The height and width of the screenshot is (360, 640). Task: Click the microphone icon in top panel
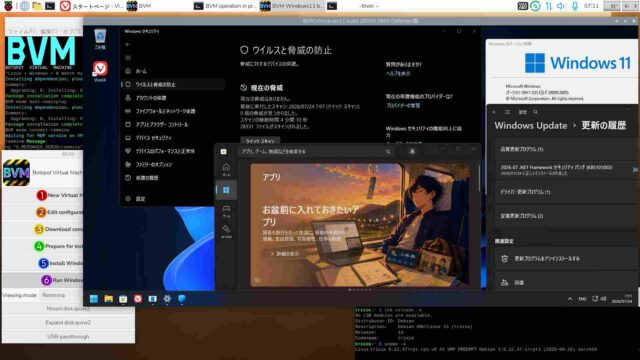(575, 6)
